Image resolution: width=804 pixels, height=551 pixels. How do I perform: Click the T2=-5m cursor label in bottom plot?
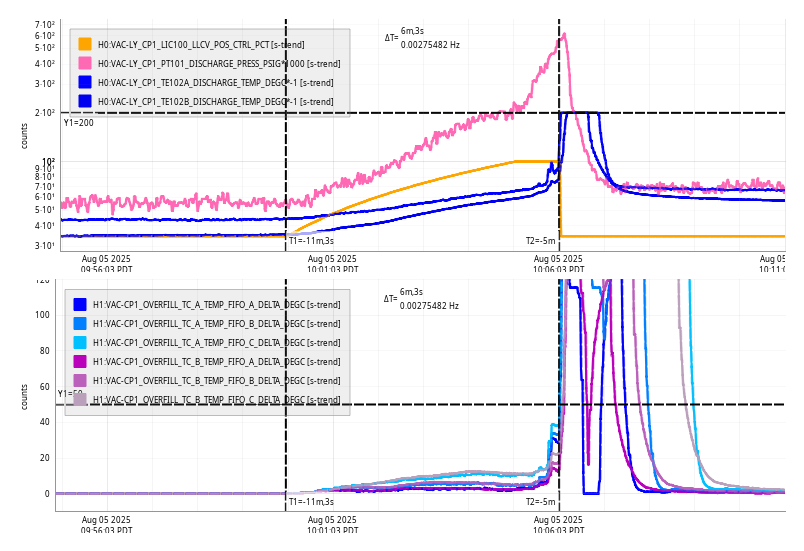[540, 502]
